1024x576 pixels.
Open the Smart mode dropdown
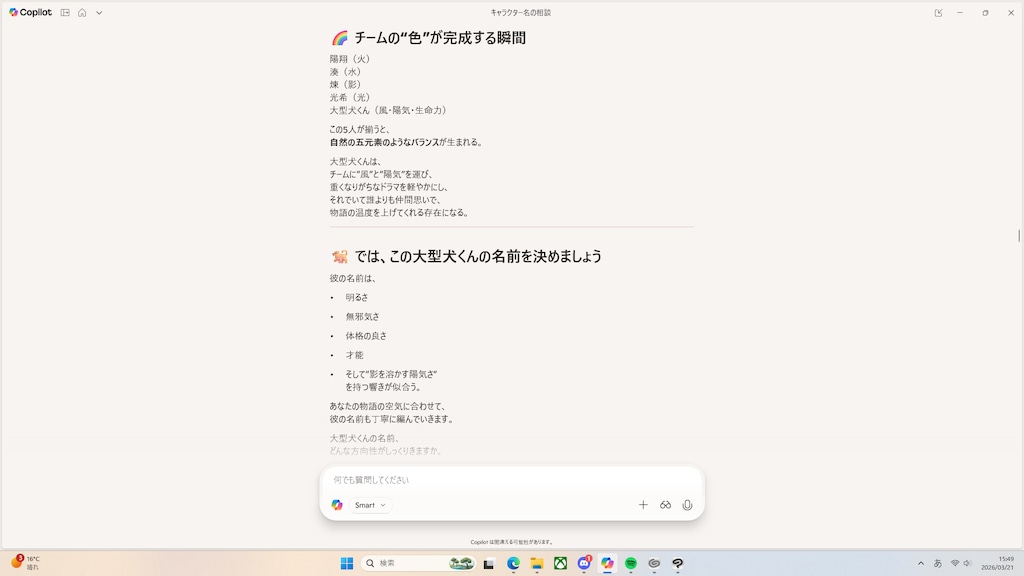tap(368, 505)
